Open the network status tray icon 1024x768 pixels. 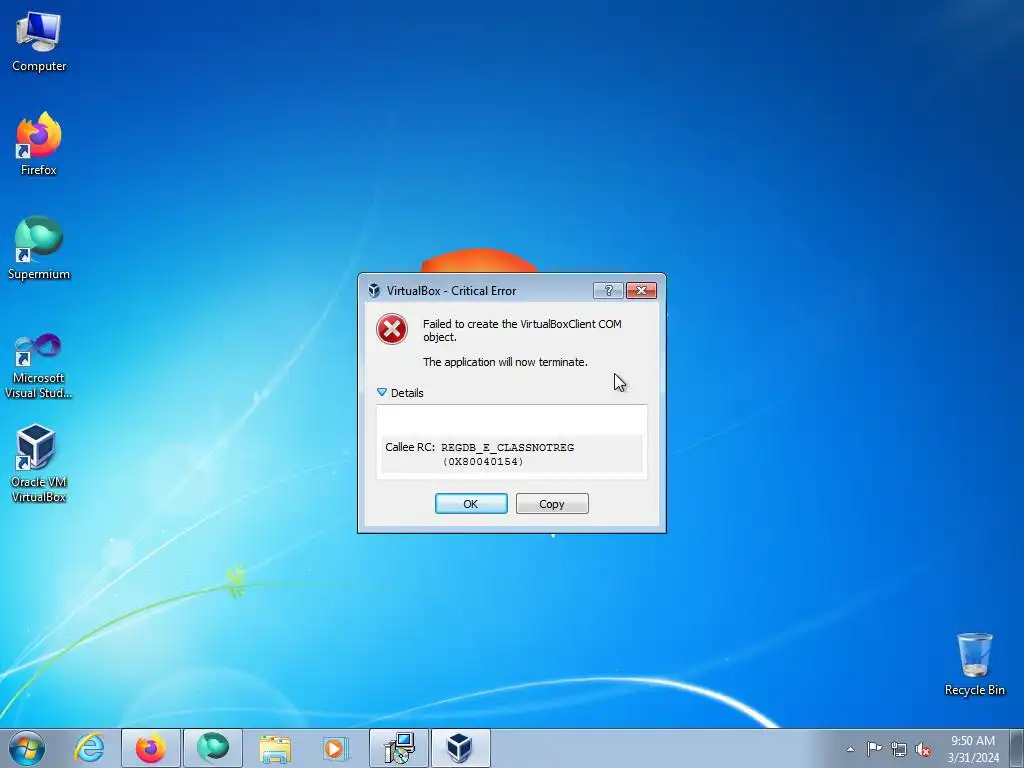tap(899, 749)
